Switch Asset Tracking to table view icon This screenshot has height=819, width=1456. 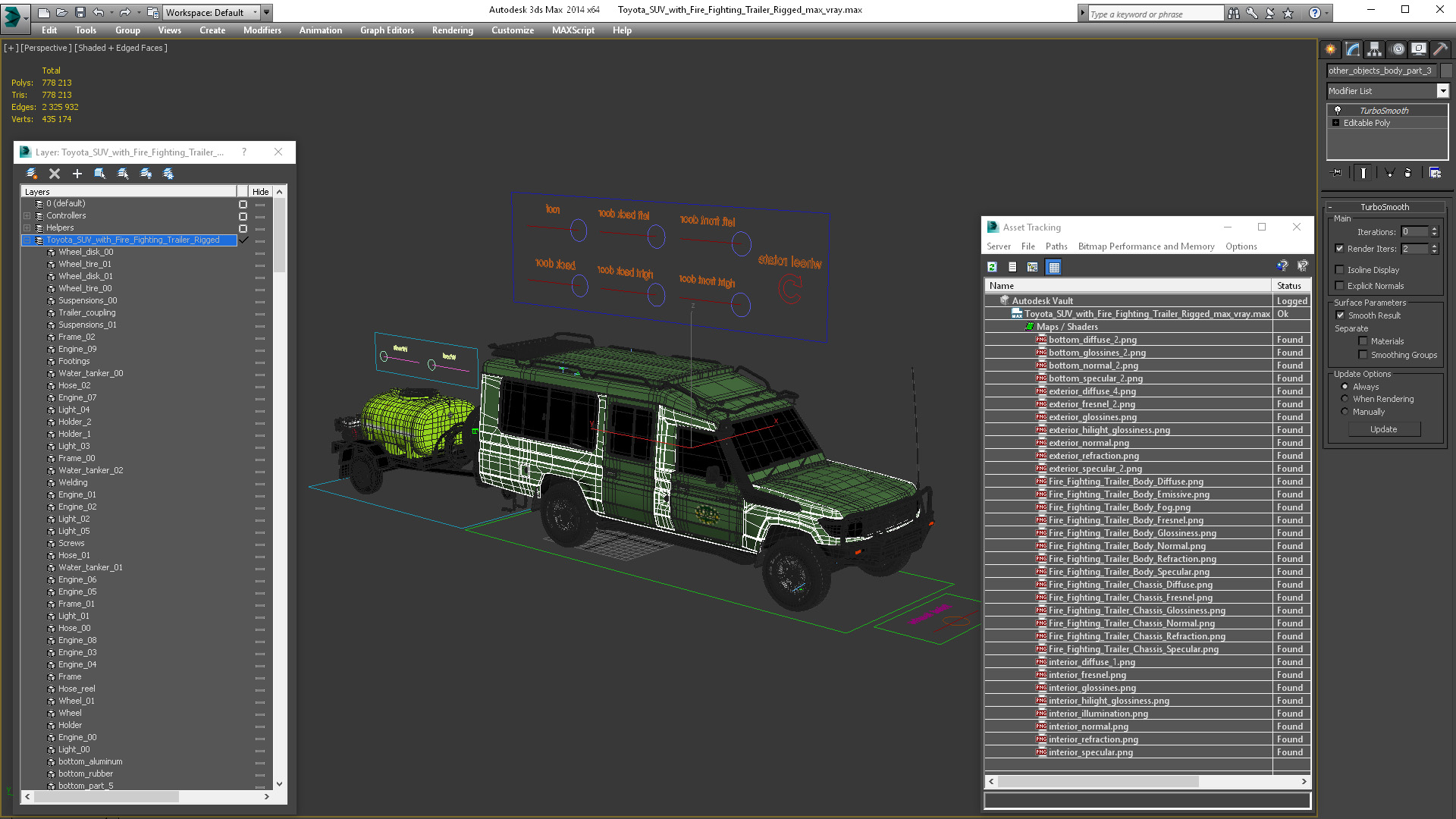coord(1054,267)
